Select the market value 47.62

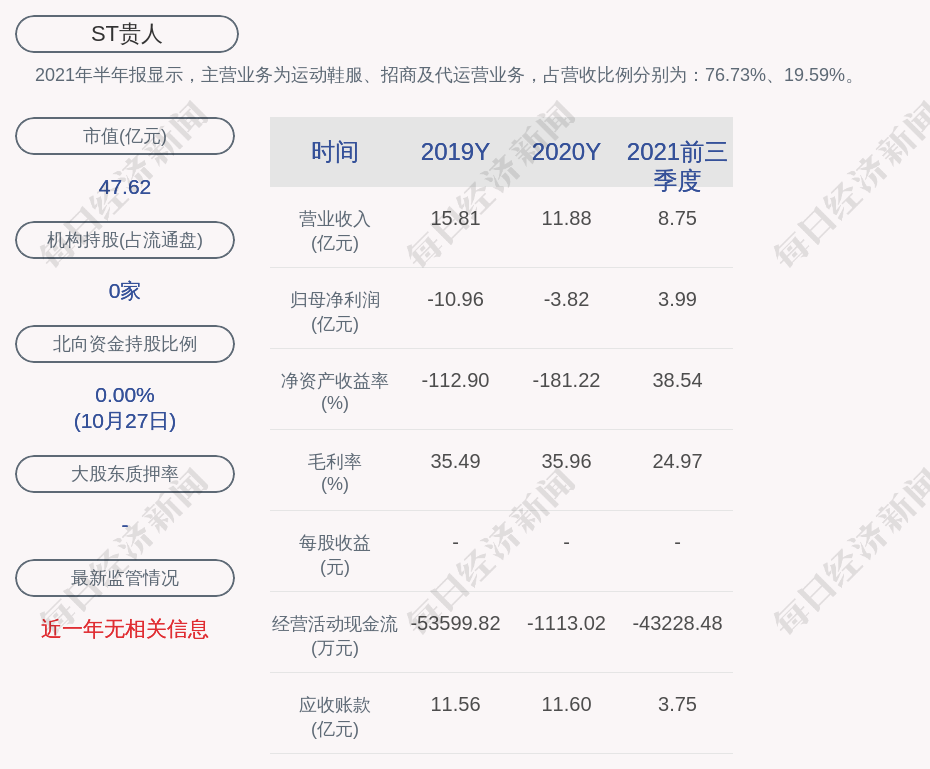[x=125, y=187]
